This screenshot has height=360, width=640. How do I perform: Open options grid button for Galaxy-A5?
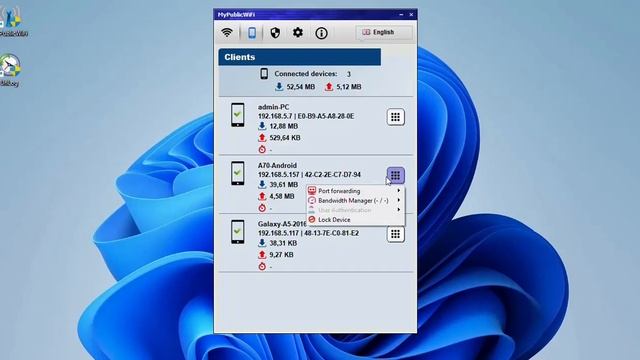(396, 234)
